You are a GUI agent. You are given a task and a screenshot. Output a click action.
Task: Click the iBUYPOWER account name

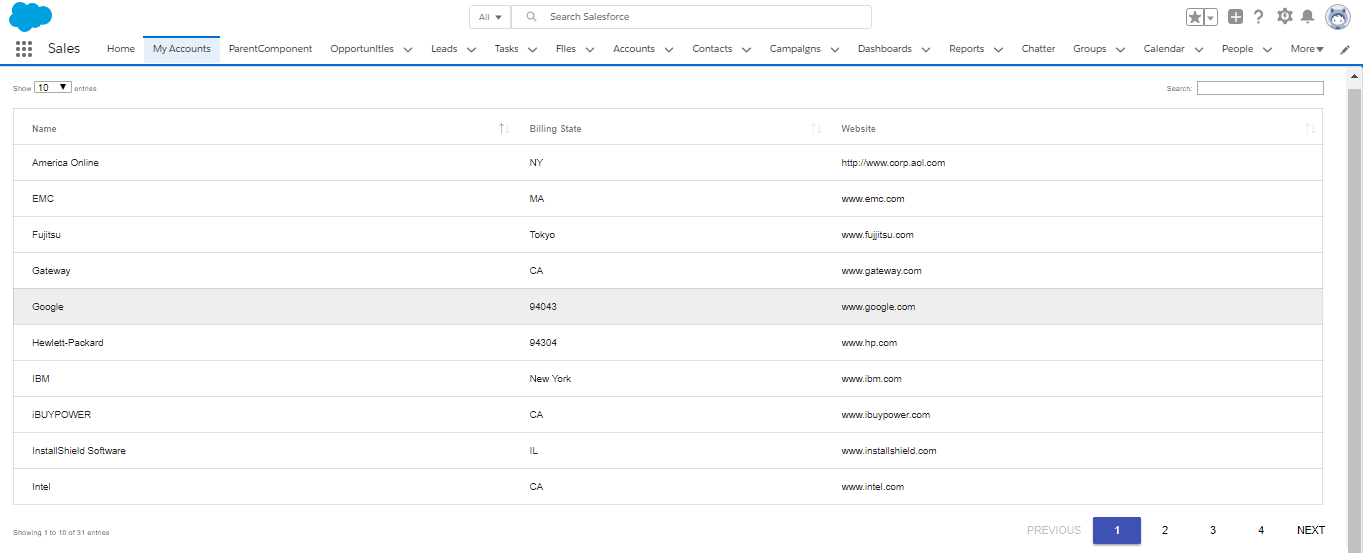coord(62,415)
